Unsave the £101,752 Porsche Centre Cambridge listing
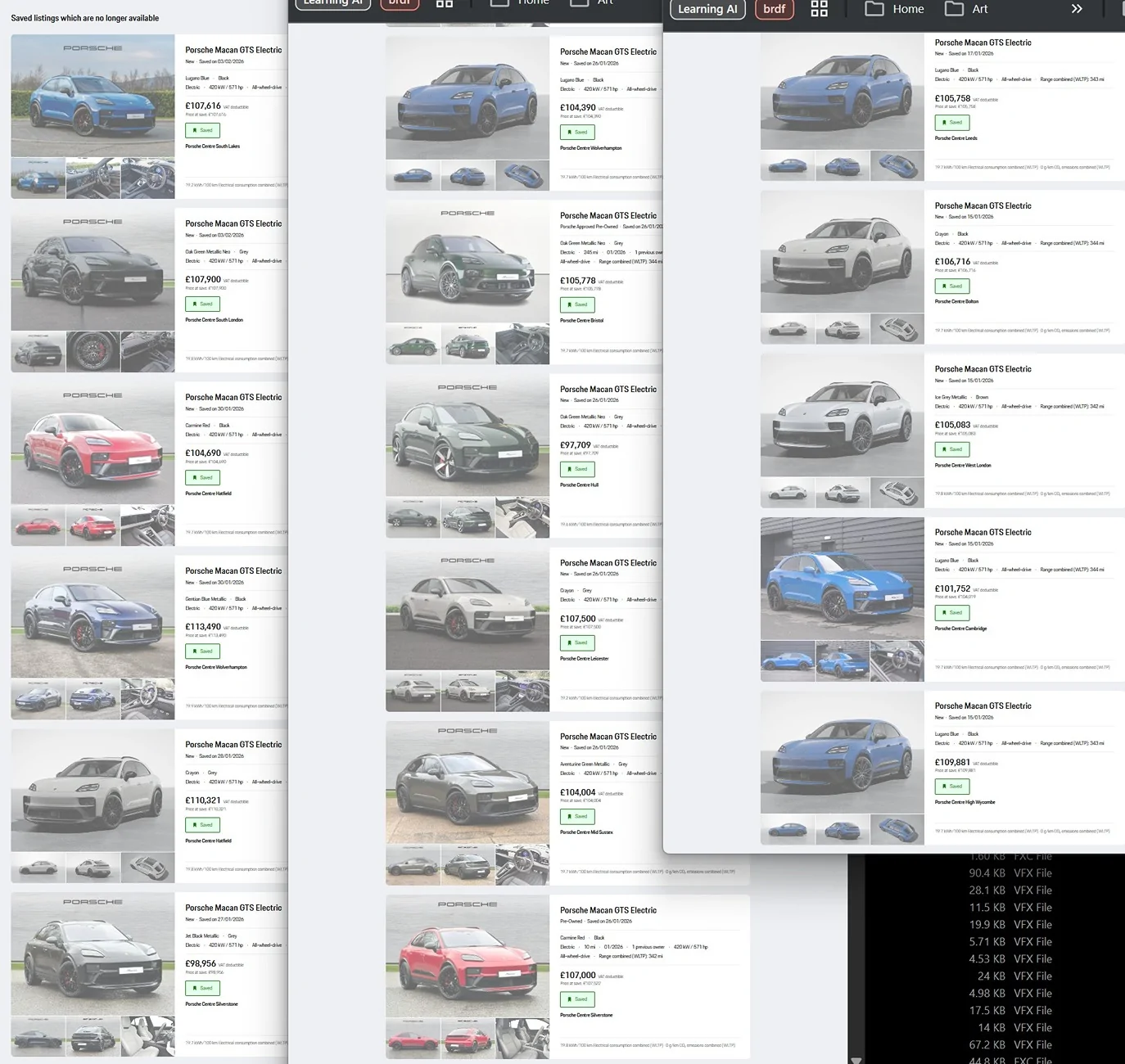This screenshot has width=1125, height=1064. pos(952,613)
